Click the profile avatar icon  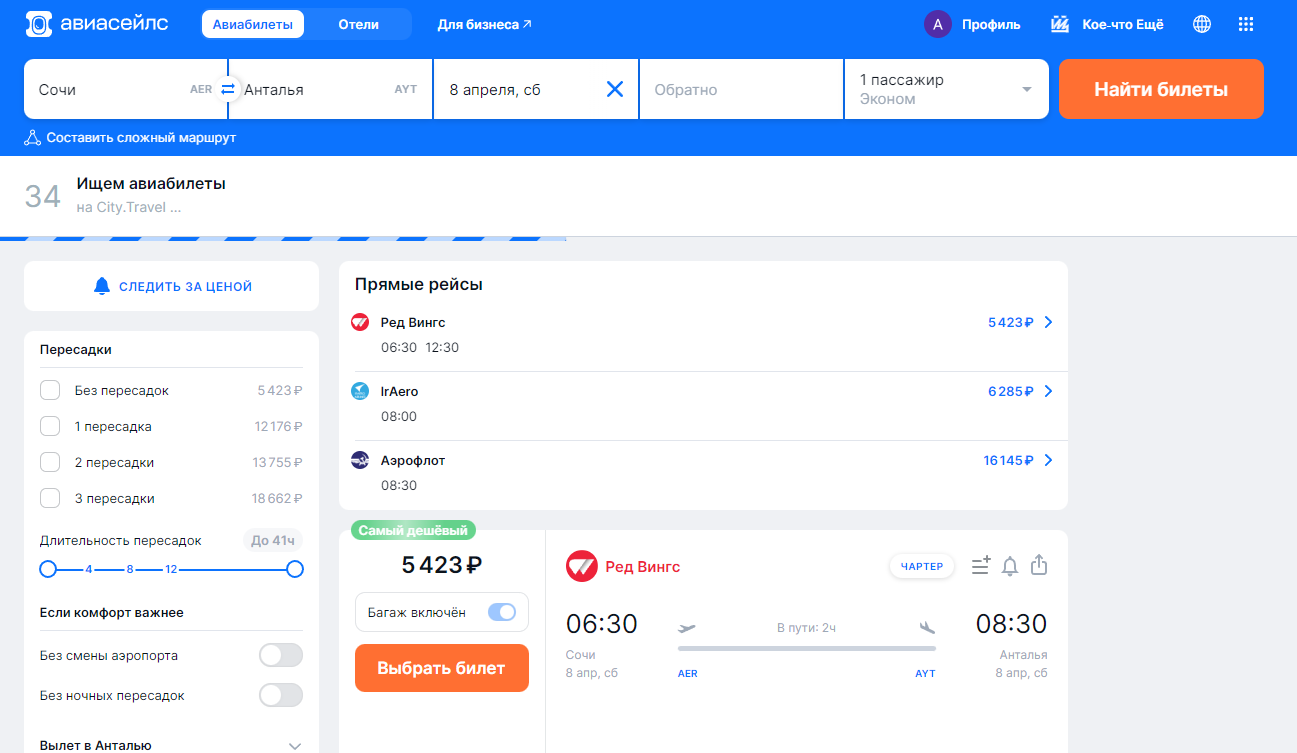point(937,24)
